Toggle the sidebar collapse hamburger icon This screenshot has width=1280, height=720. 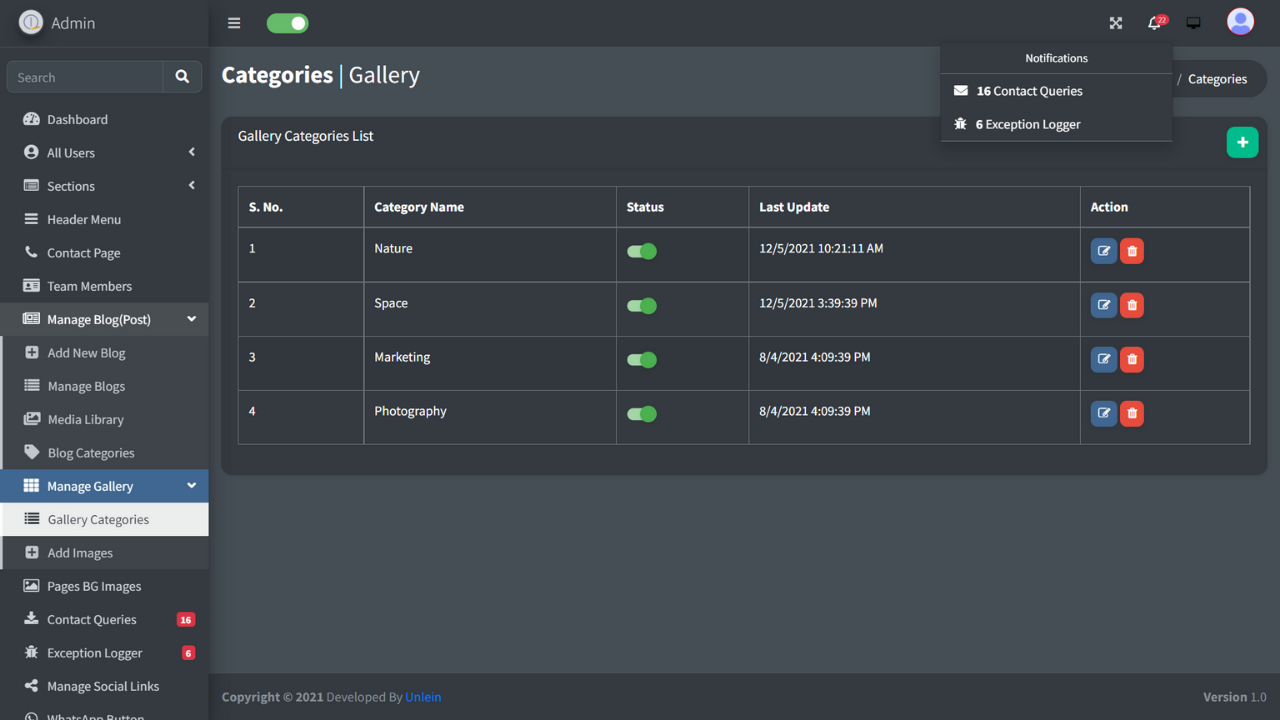coord(233,23)
